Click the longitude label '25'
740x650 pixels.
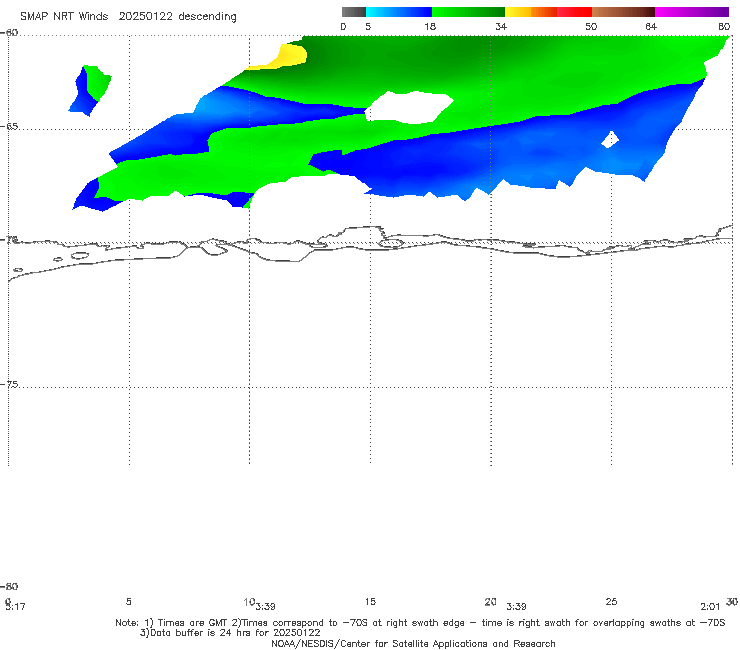point(611,601)
